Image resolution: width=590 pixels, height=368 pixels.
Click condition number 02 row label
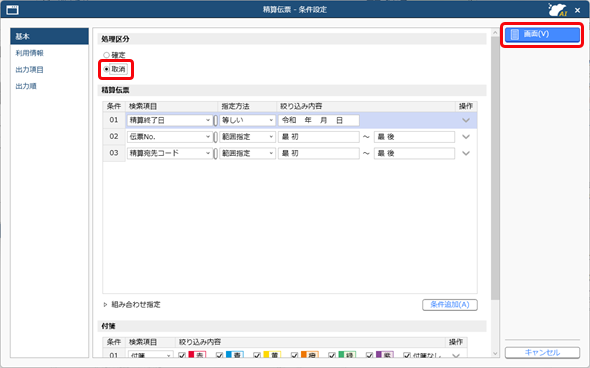[x=114, y=137]
